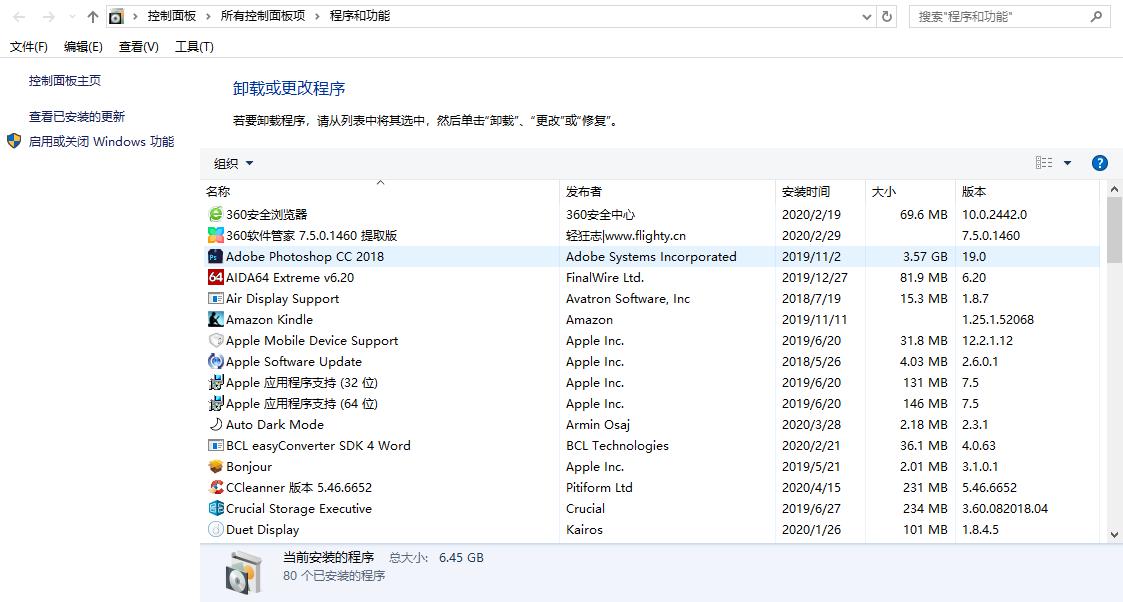
Task: Click the Bonjour program icon
Action: click(217, 466)
